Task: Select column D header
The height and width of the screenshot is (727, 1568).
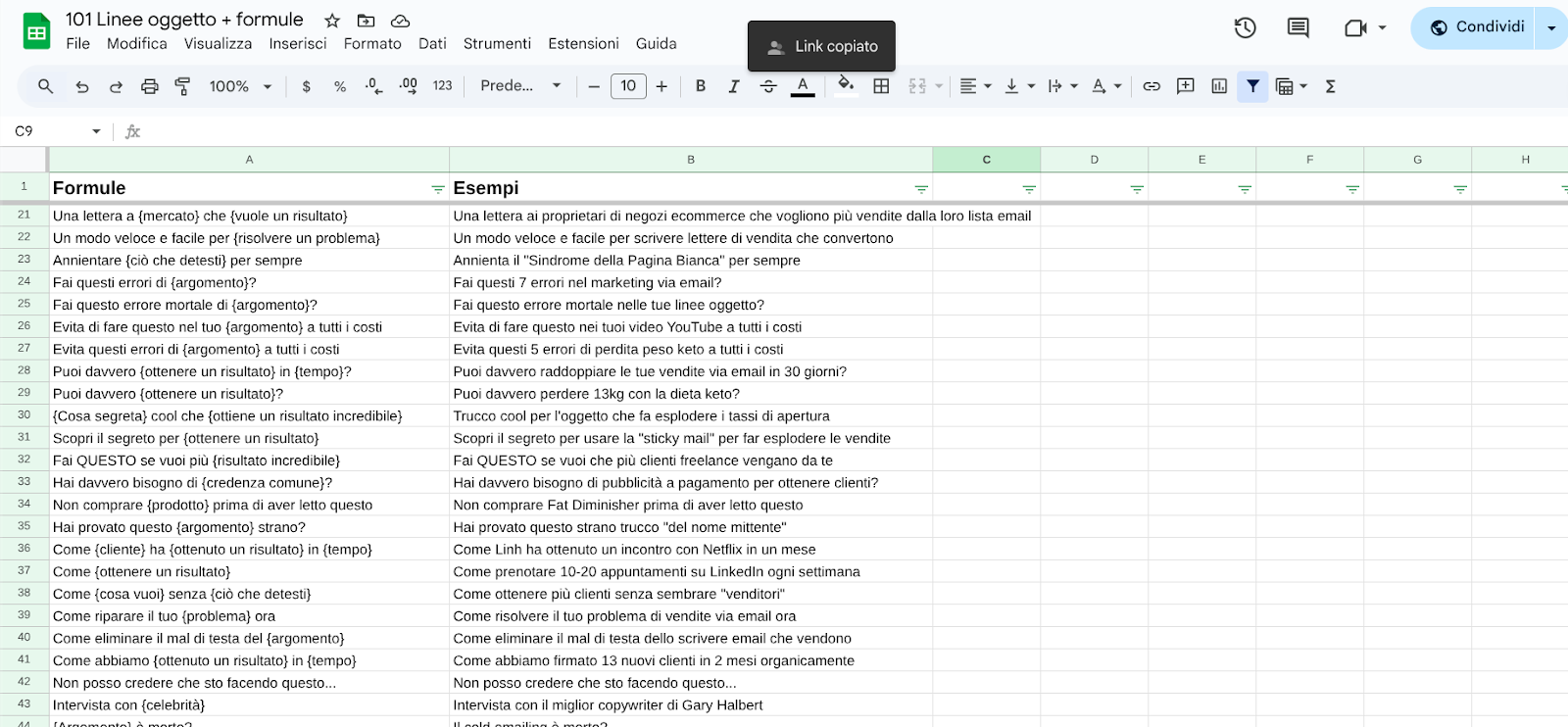Action: 1094,159
